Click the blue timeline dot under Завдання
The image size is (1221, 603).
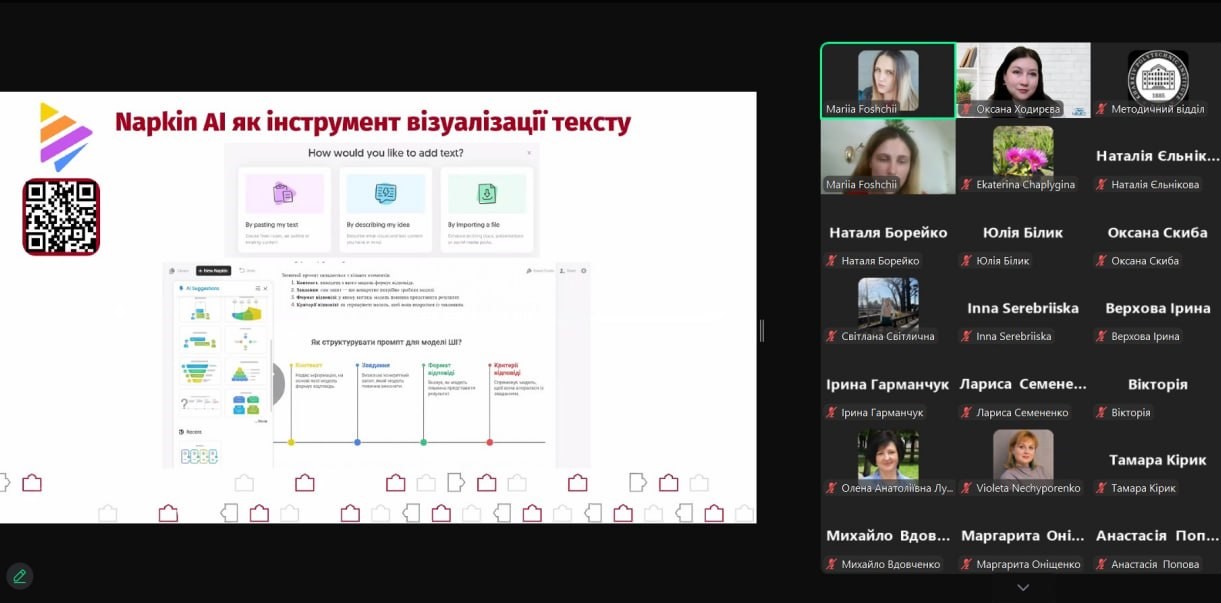click(x=357, y=441)
